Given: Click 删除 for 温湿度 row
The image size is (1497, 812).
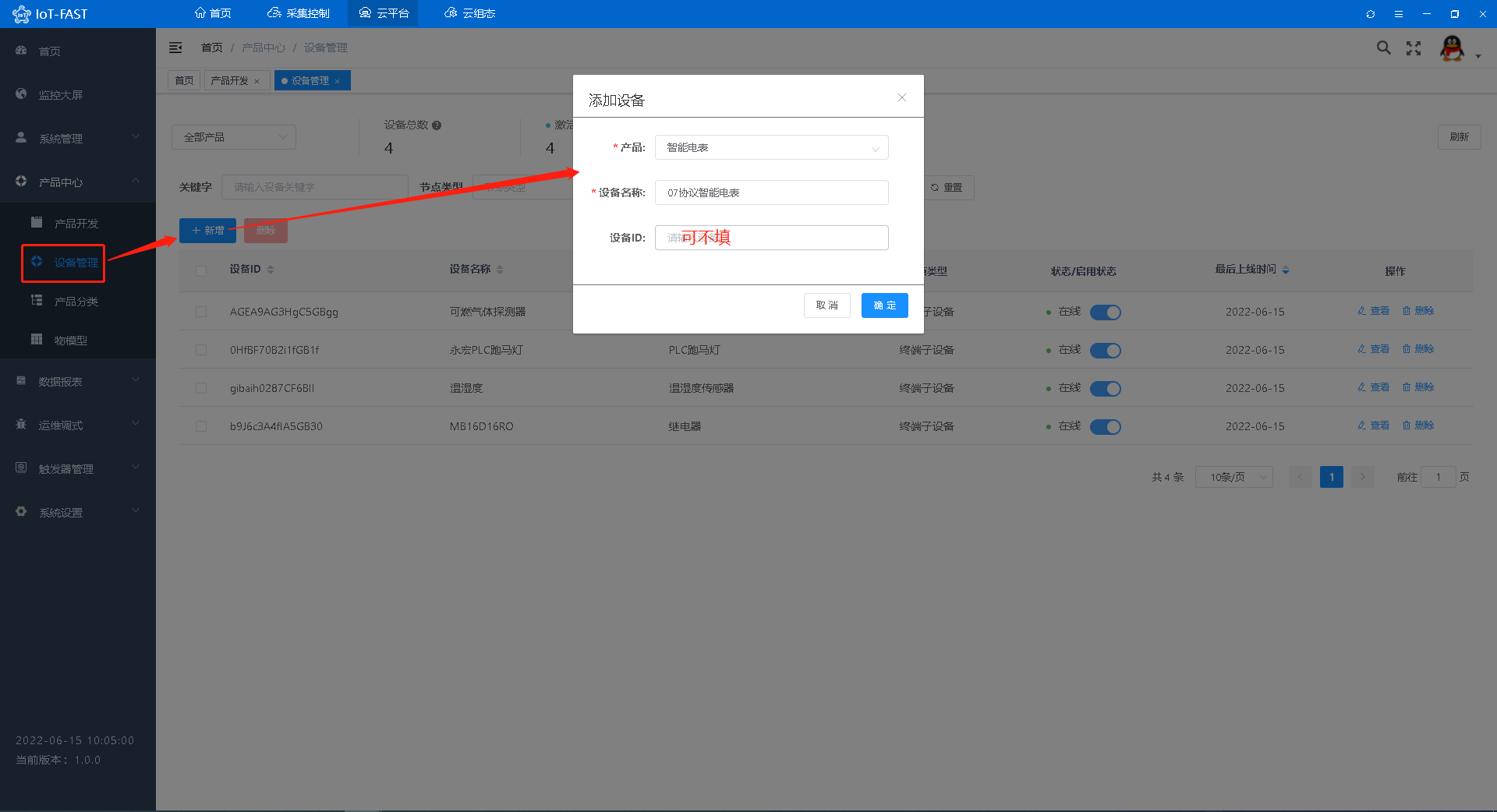Looking at the screenshot, I should [1418, 387].
